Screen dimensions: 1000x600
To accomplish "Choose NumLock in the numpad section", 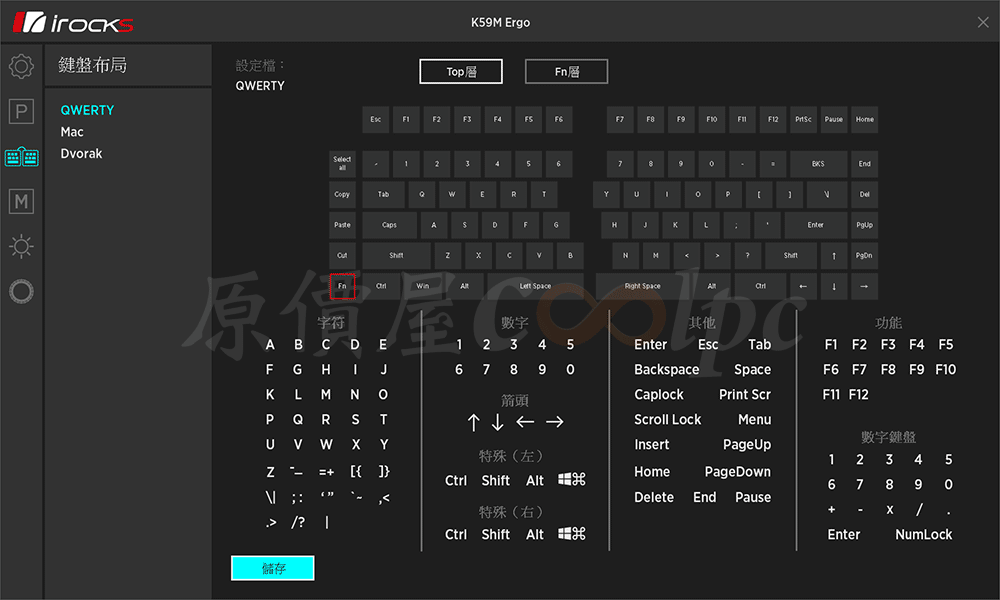I will (923, 534).
